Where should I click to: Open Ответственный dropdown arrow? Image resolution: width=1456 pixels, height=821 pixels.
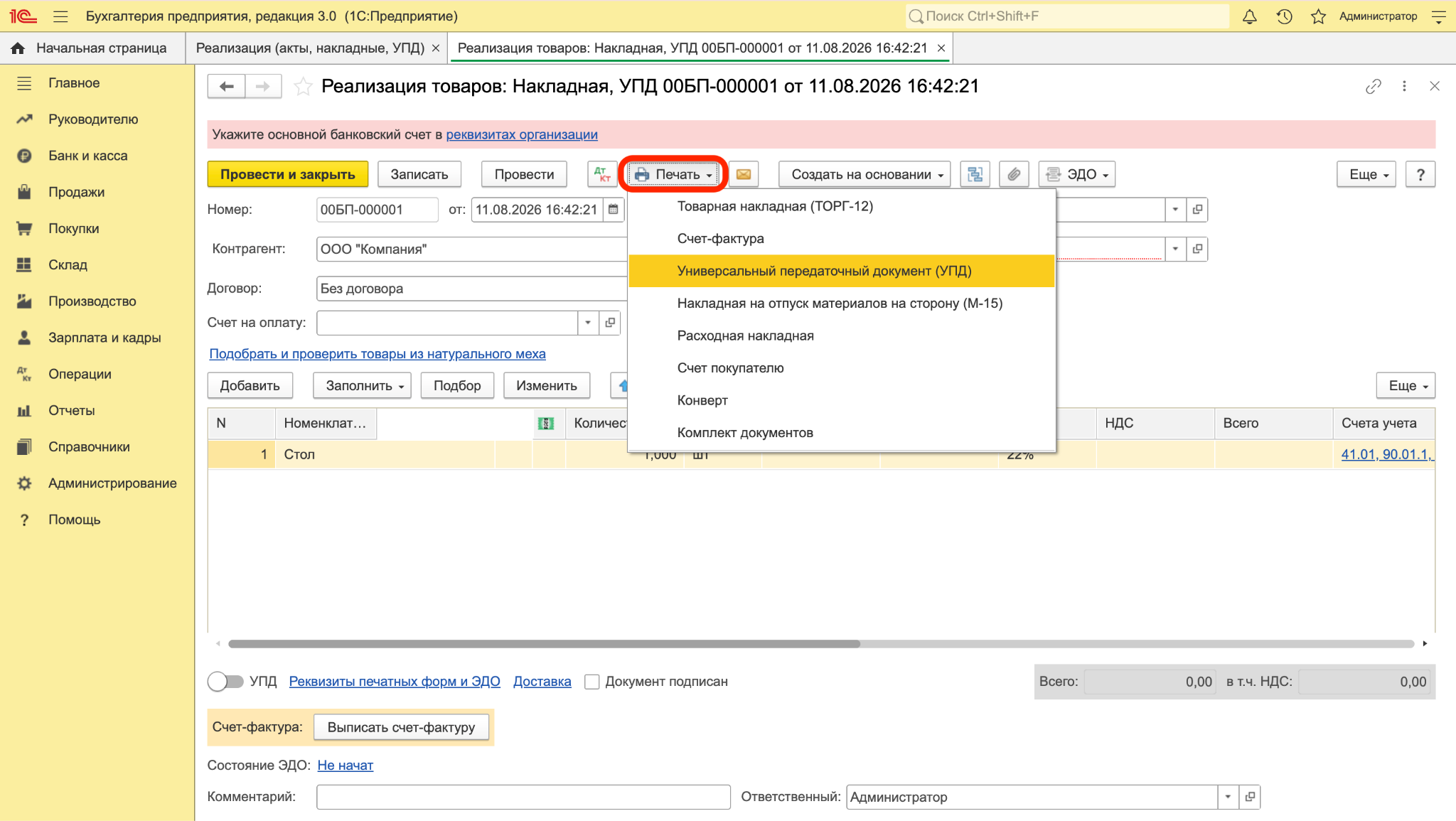pos(1228,797)
